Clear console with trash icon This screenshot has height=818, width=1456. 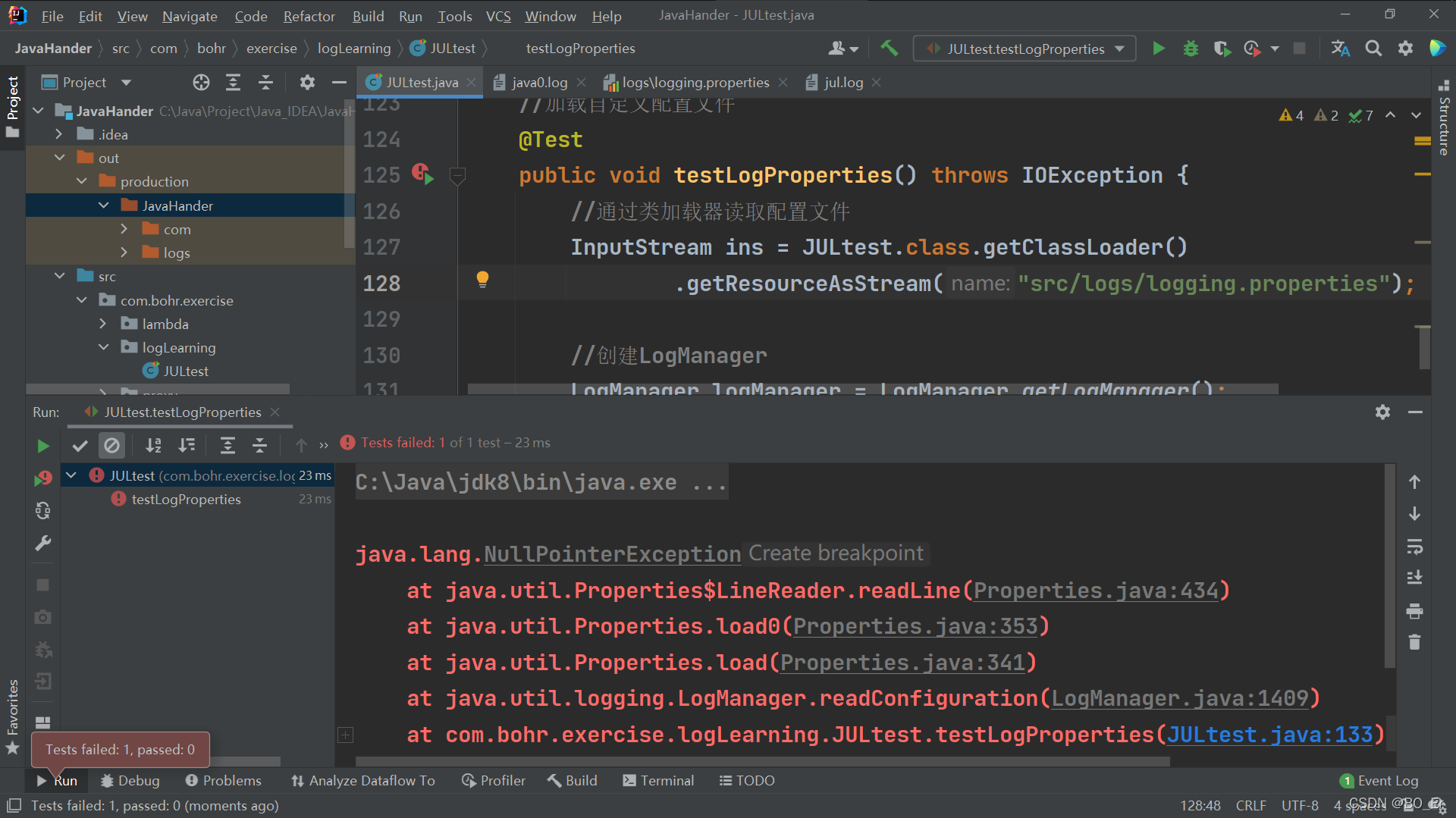coord(1414,643)
